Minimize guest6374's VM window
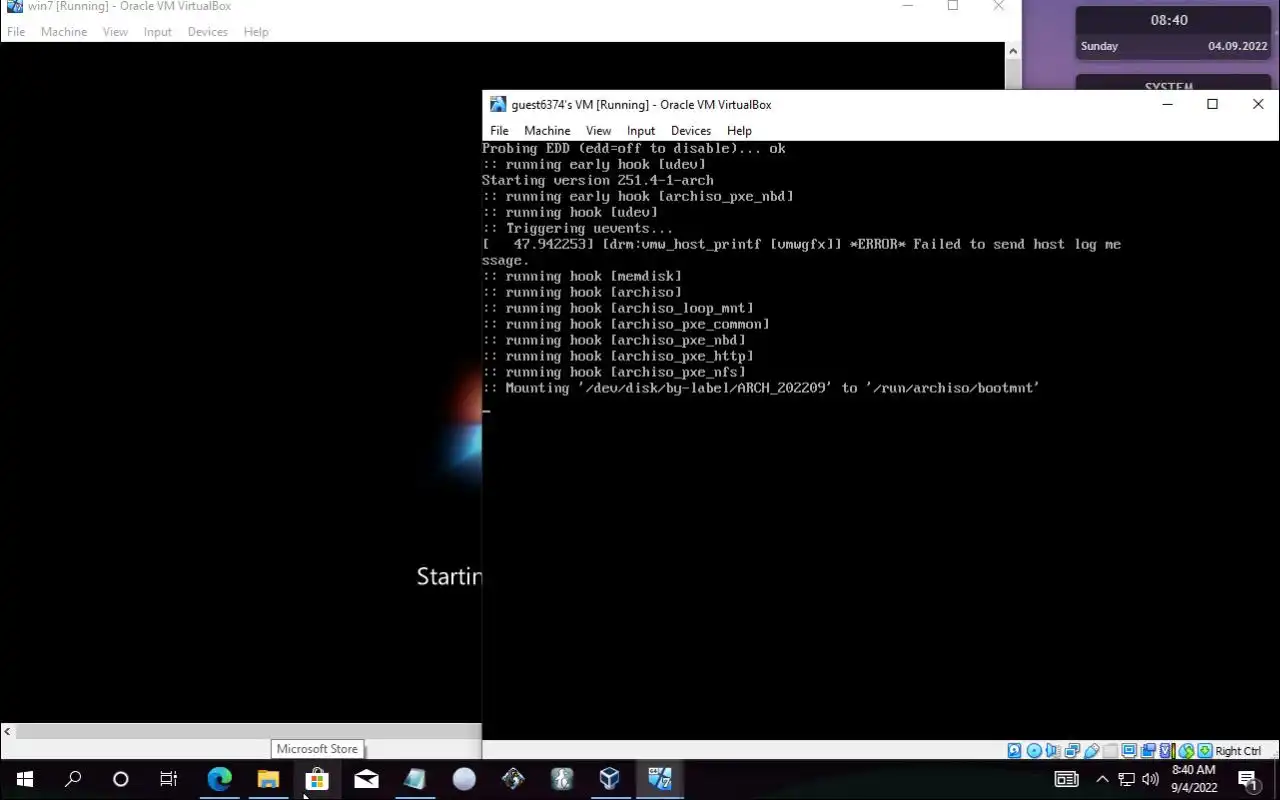 [x=1167, y=104]
